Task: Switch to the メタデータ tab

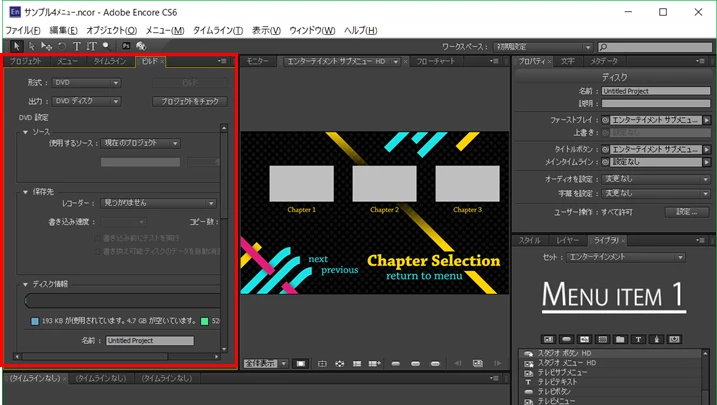Action: pos(604,61)
